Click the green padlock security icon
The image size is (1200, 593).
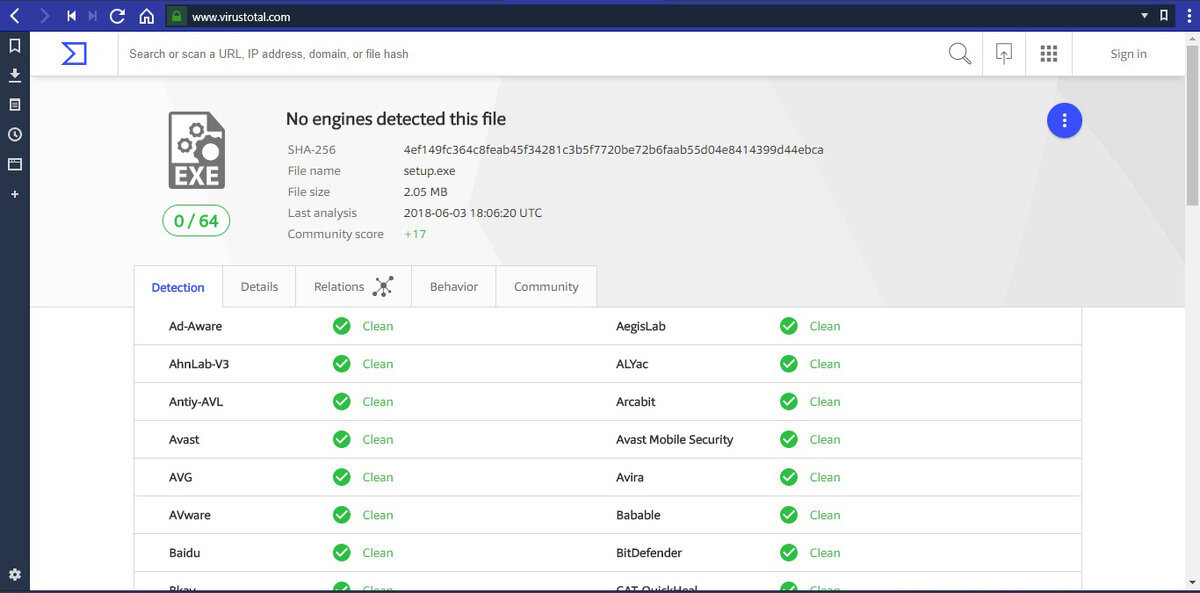176,16
